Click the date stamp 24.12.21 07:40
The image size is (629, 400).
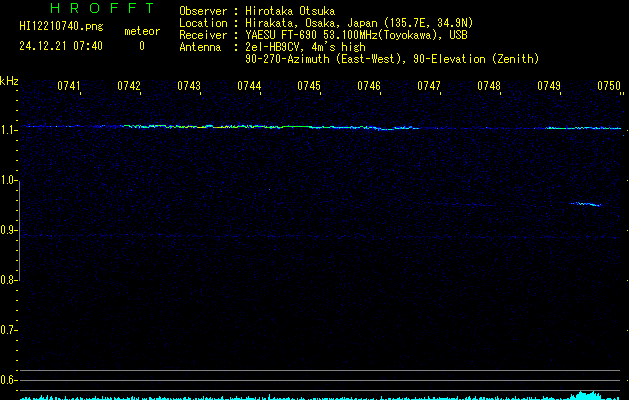[x=61, y=46]
